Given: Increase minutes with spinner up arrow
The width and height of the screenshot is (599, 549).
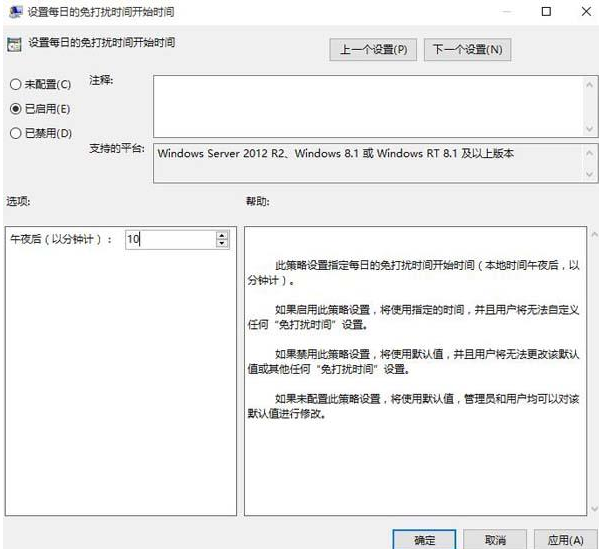Looking at the screenshot, I should pos(222,235).
